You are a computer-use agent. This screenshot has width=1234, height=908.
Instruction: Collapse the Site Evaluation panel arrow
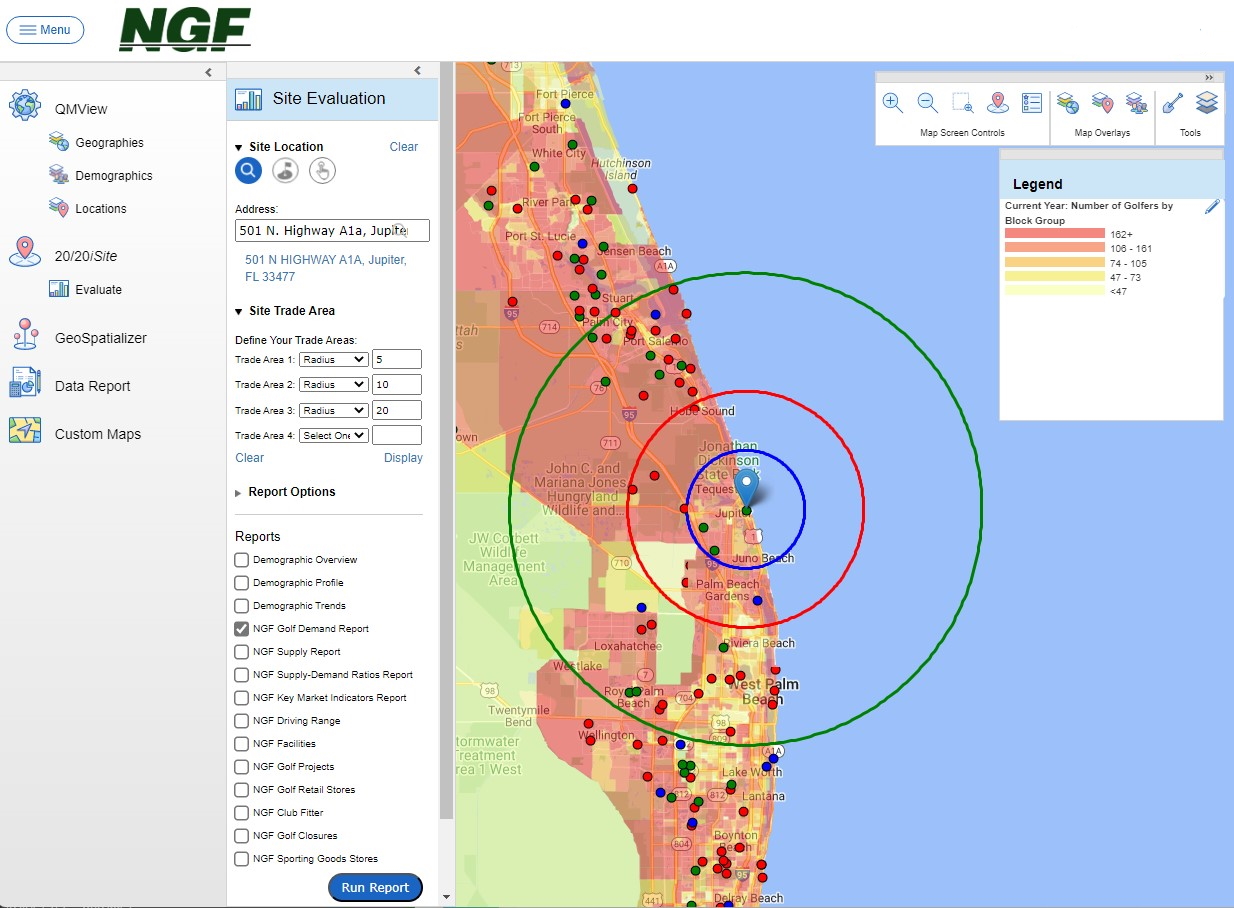tap(418, 71)
